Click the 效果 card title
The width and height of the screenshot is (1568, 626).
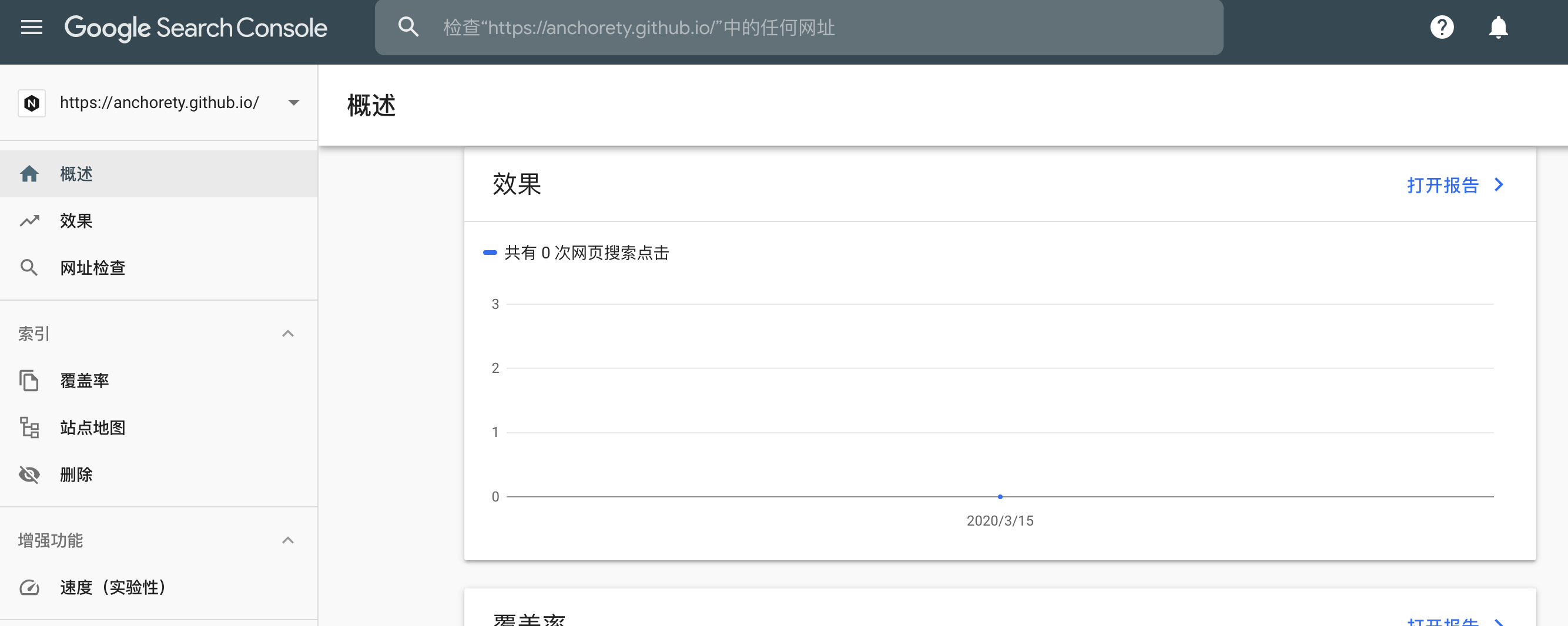pos(517,184)
